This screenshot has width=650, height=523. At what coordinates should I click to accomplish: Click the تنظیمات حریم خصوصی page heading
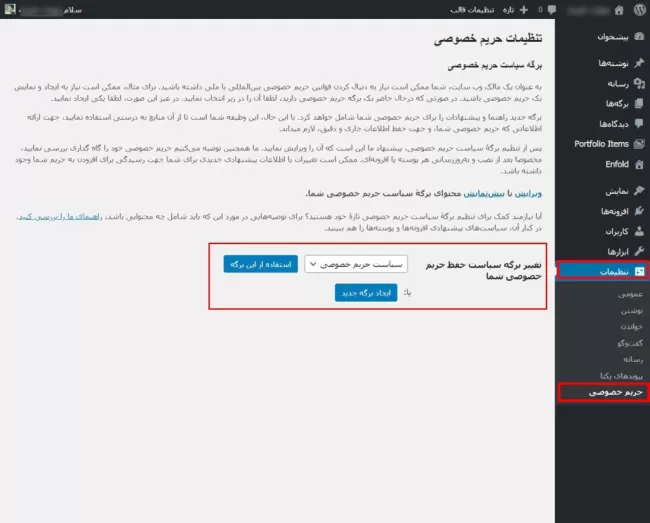click(x=488, y=38)
